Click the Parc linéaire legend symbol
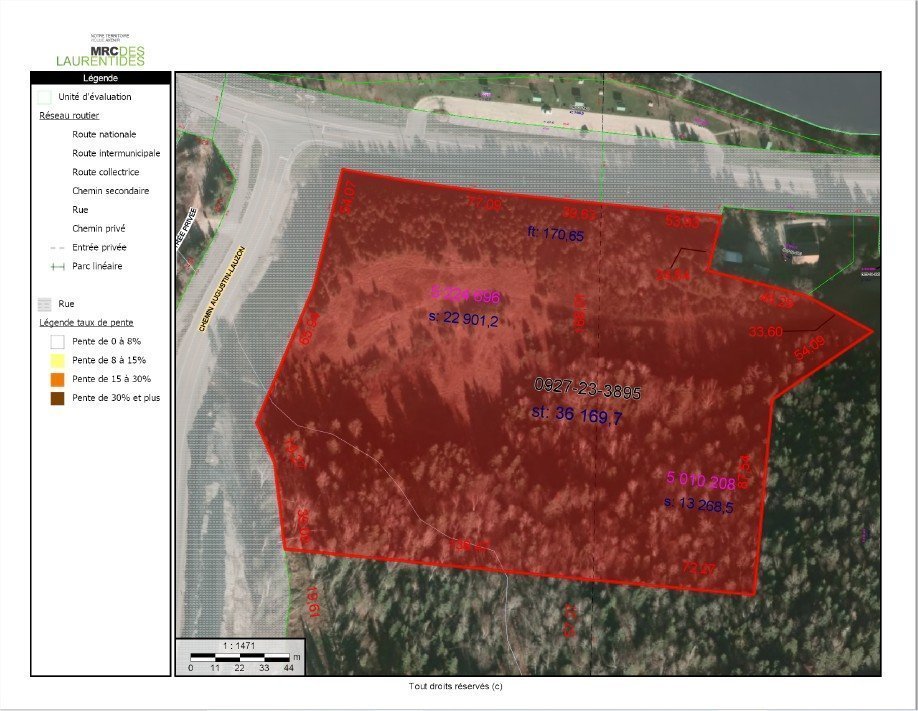Viewport: 918px width, 711px height. (x=45, y=266)
